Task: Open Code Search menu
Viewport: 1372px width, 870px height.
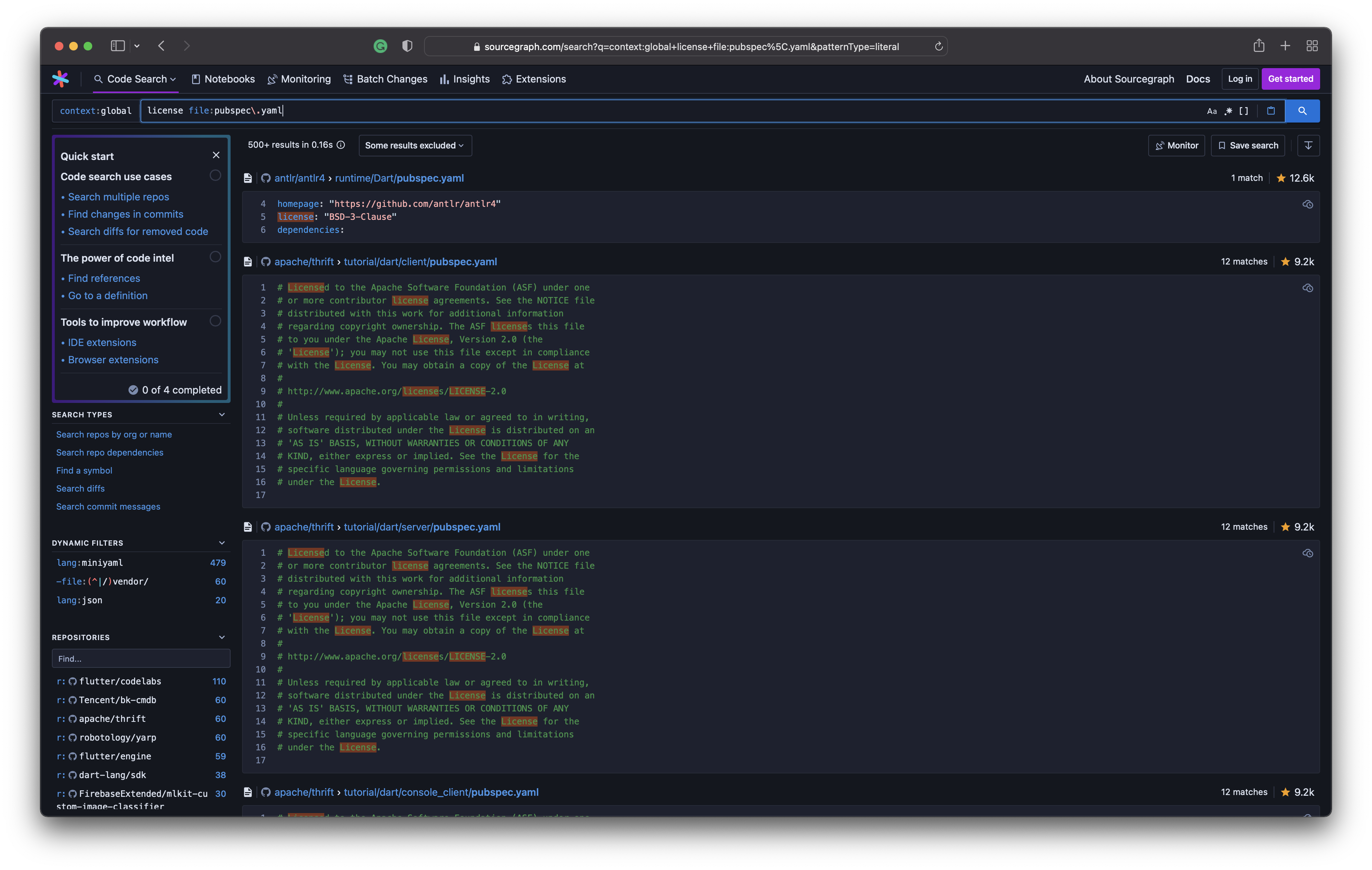Action: (135, 79)
